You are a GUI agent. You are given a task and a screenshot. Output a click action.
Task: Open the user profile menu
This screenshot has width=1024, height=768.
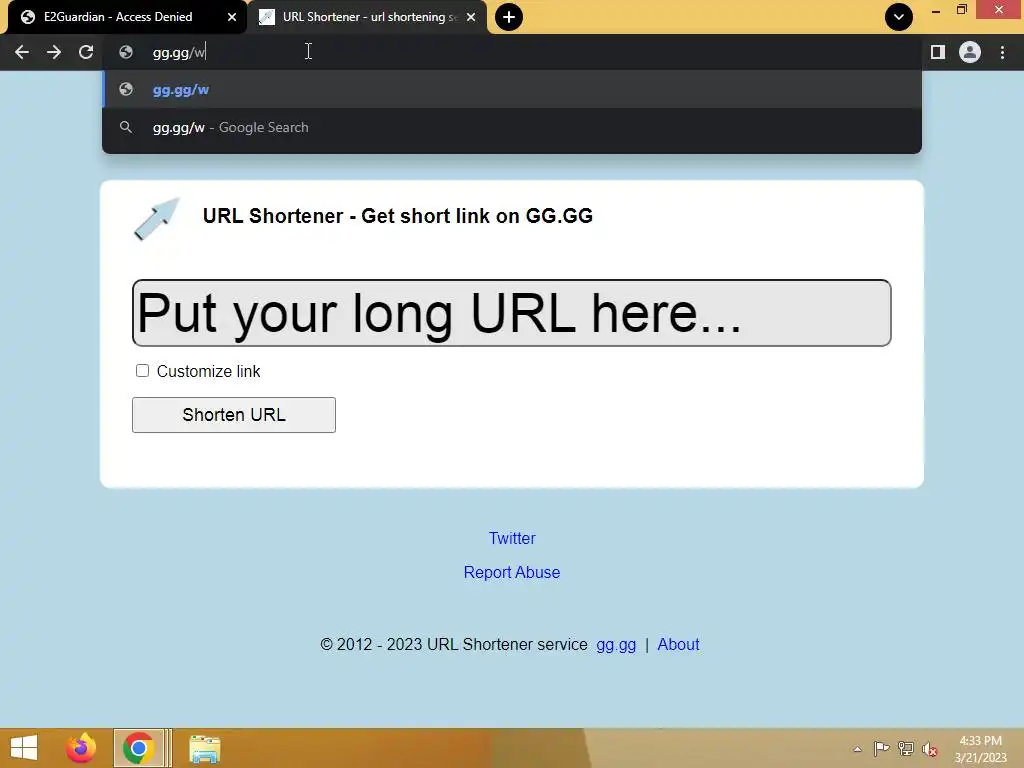tap(970, 52)
